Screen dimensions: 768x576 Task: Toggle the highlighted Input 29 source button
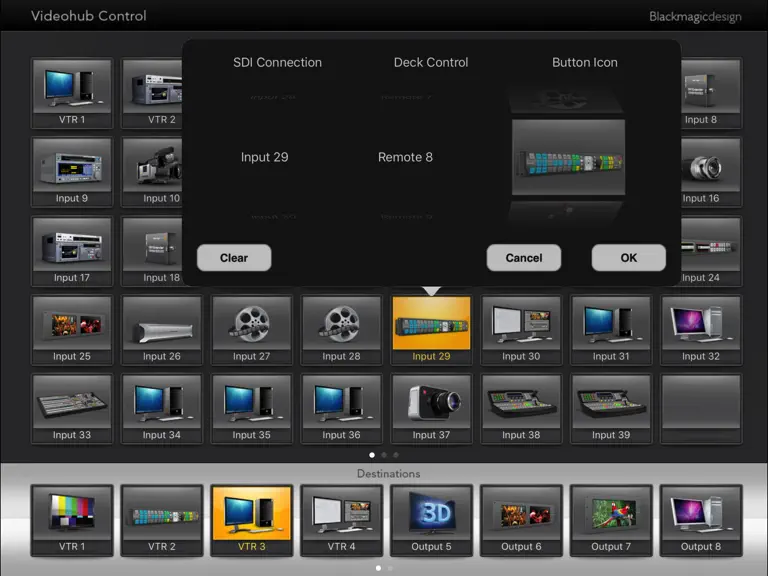431,330
